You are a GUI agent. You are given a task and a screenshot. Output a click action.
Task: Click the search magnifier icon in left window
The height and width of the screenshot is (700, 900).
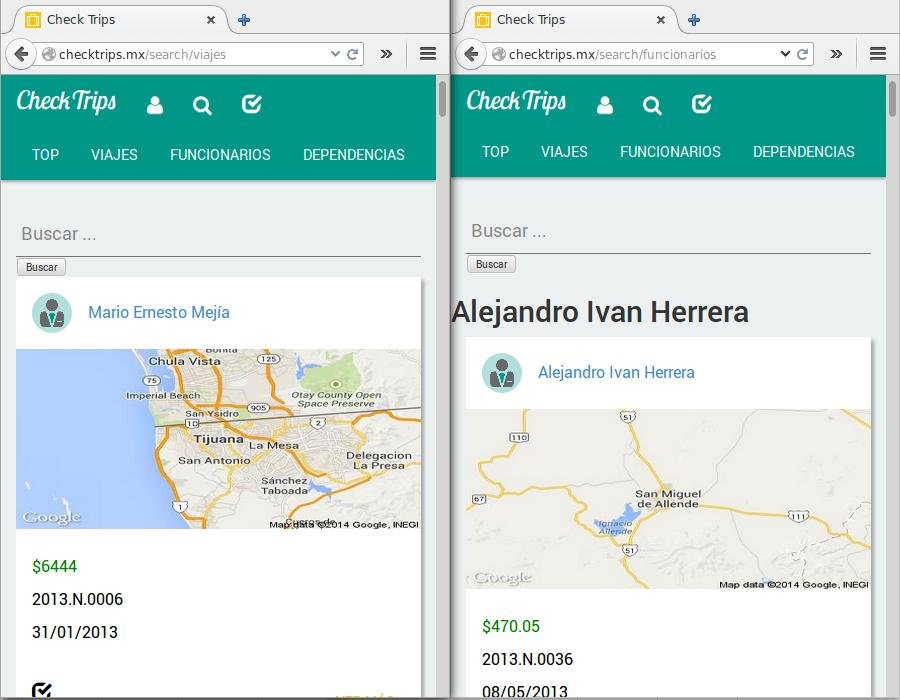coord(202,106)
